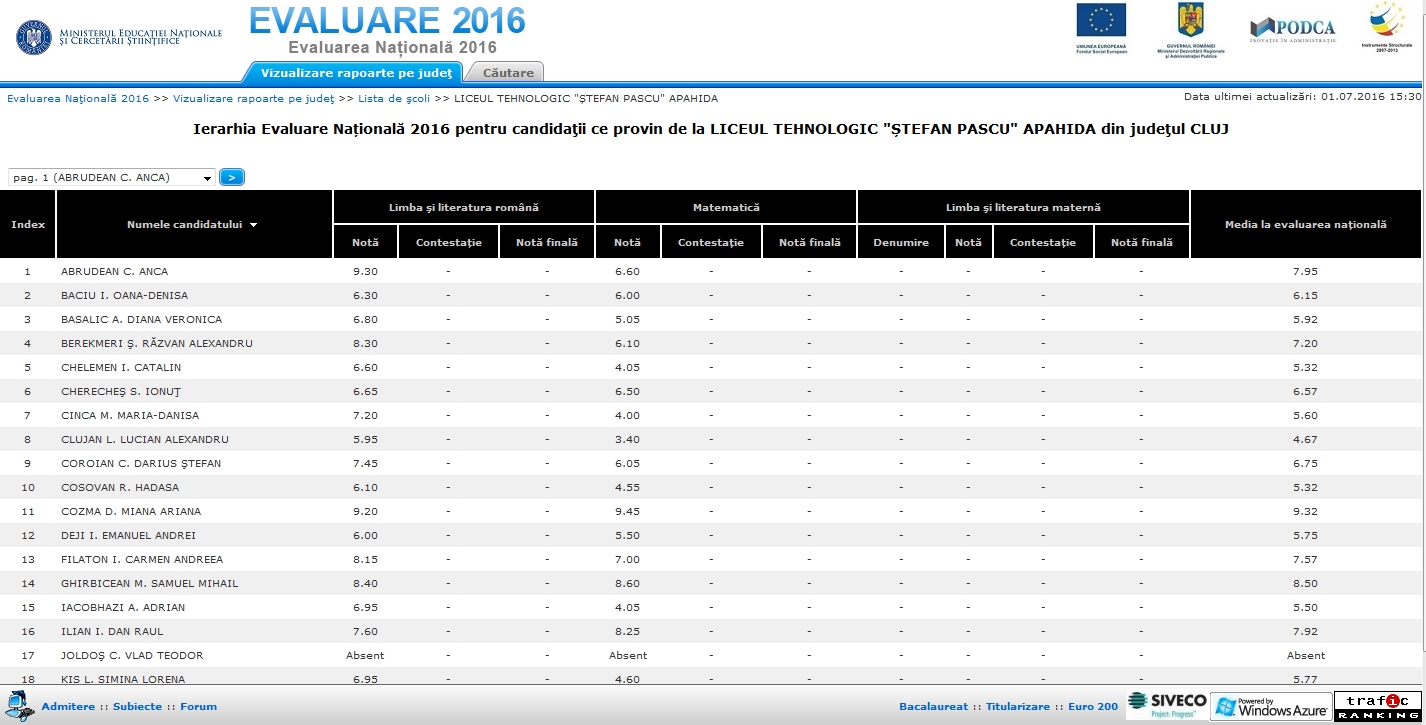The height and width of the screenshot is (725, 1426).
Task: Click the SIVECO logo in footer
Action: pyautogui.click(x=1166, y=704)
